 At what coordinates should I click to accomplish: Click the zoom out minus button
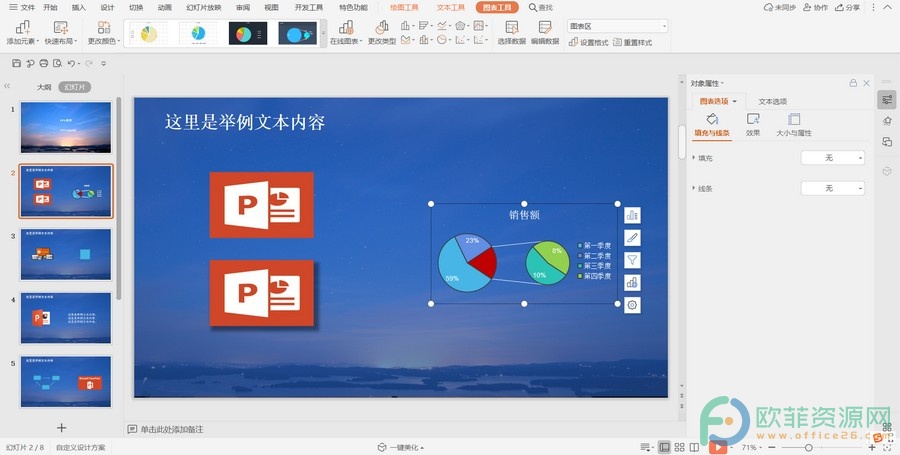click(x=772, y=447)
